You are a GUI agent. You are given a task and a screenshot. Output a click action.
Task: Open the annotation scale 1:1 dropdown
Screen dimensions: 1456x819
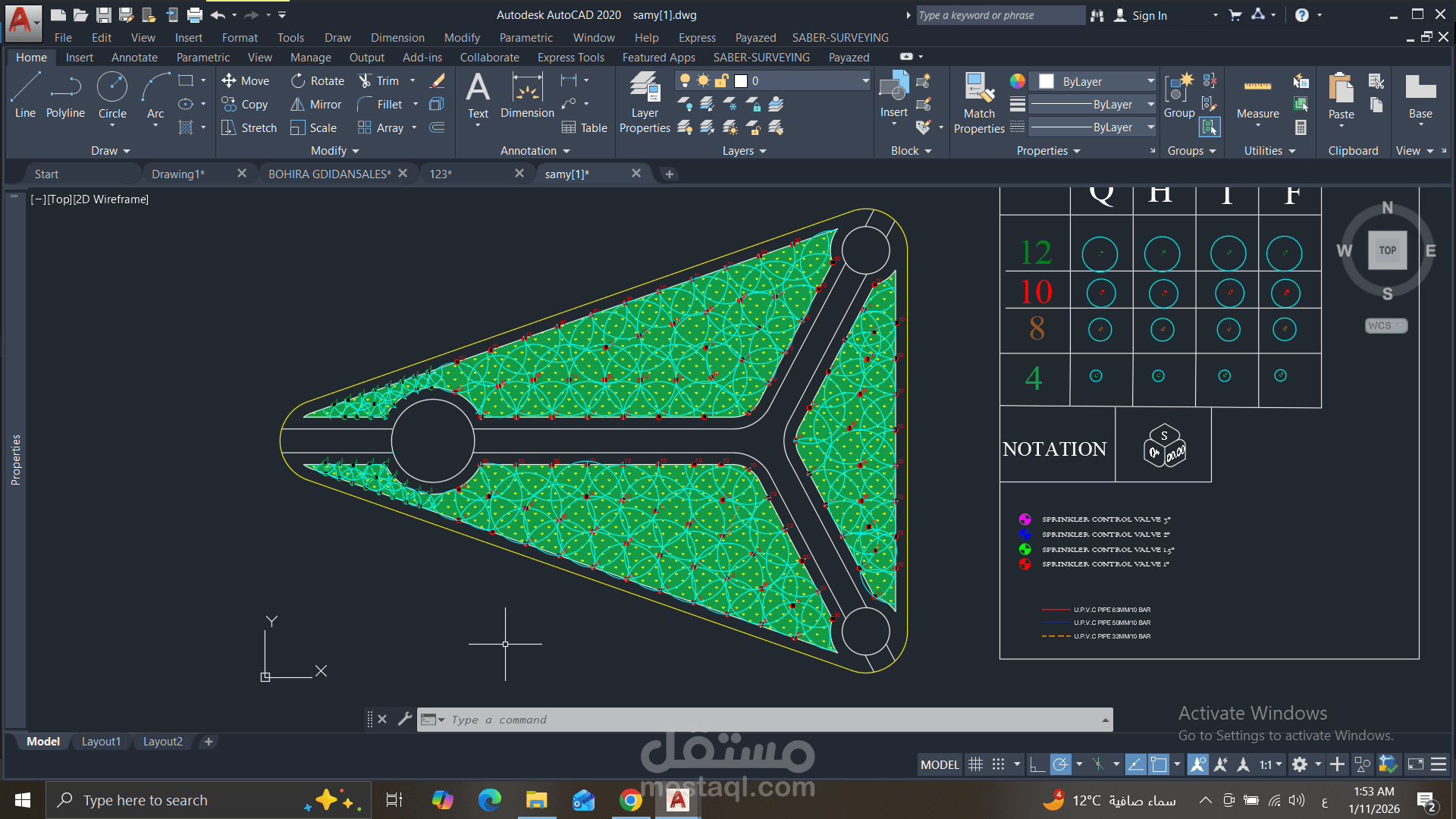(x=1270, y=764)
